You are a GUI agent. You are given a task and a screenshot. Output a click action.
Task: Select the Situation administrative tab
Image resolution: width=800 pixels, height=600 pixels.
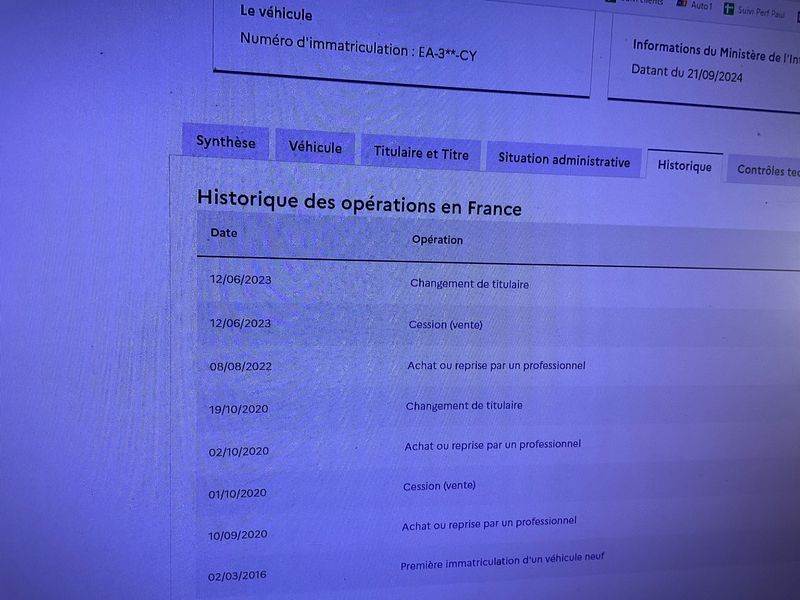pyautogui.click(x=564, y=160)
